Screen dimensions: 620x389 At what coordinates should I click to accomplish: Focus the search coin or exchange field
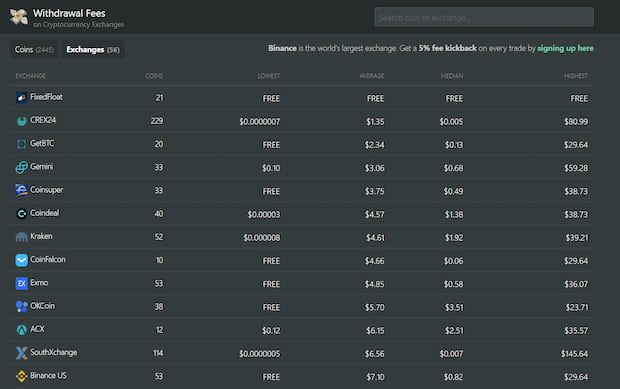click(x=484, y=17)
